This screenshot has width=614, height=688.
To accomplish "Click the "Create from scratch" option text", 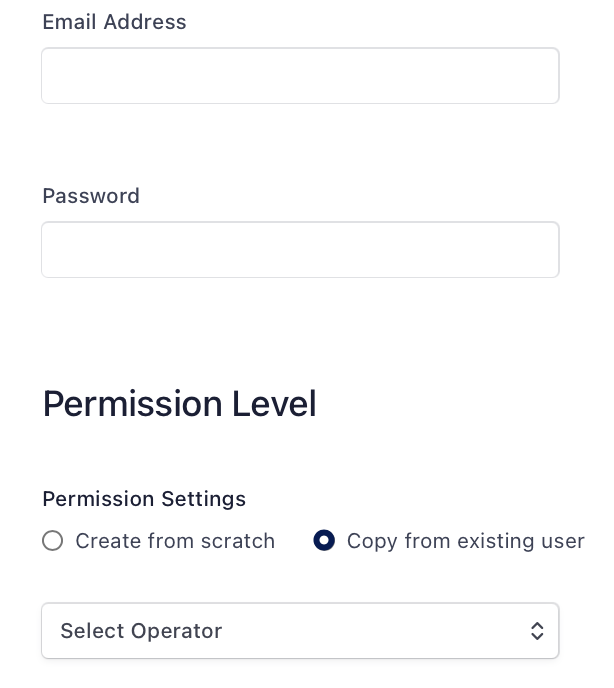I will pyautogui.click(x=175, y=541).
